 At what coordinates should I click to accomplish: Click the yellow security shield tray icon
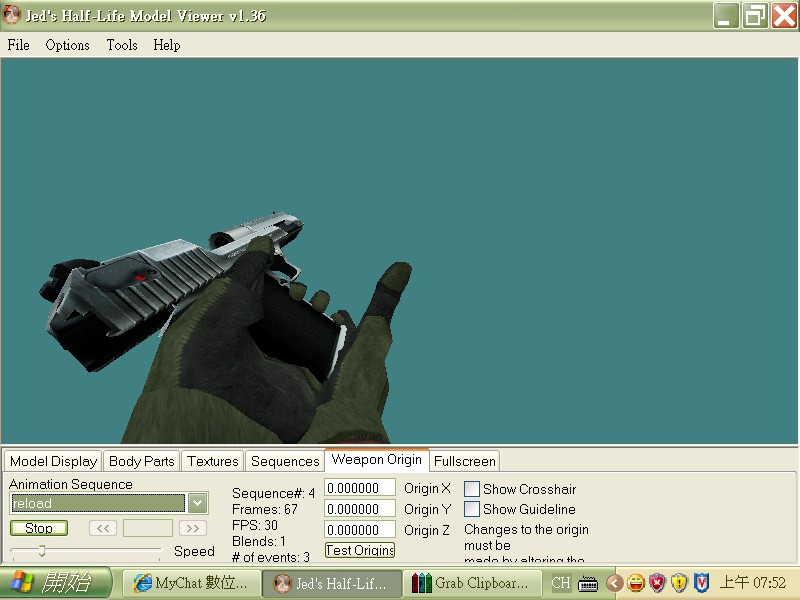click(x=679, y=583)
